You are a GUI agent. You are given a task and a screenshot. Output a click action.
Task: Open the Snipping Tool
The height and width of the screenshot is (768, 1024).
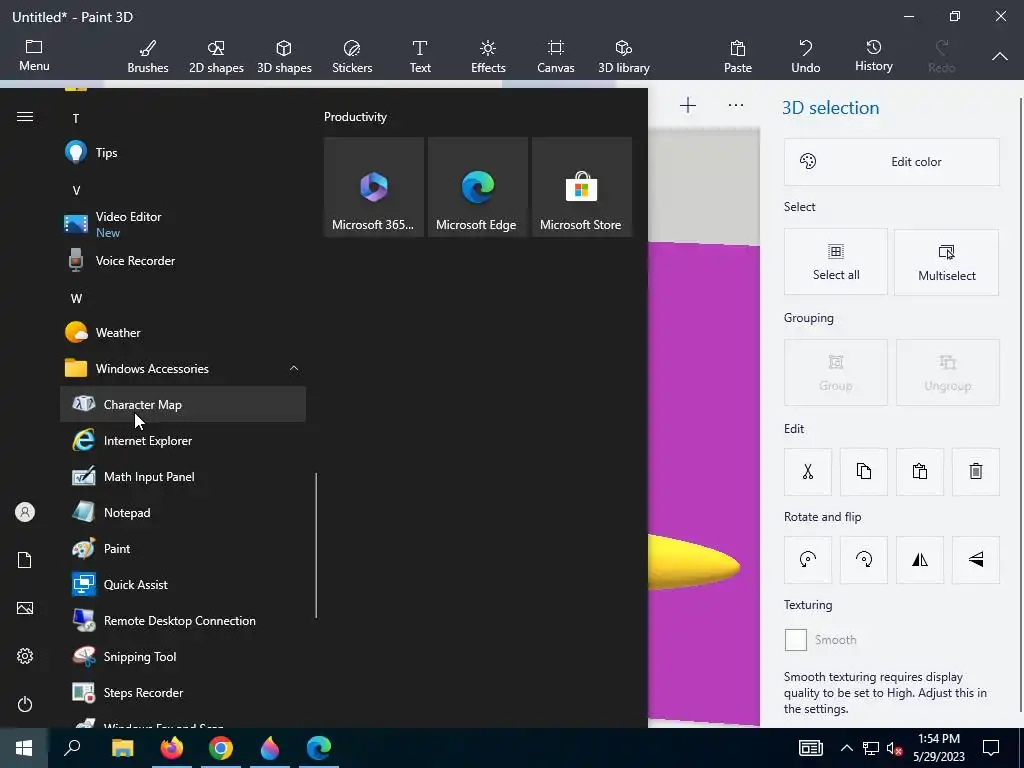[183, 656]
